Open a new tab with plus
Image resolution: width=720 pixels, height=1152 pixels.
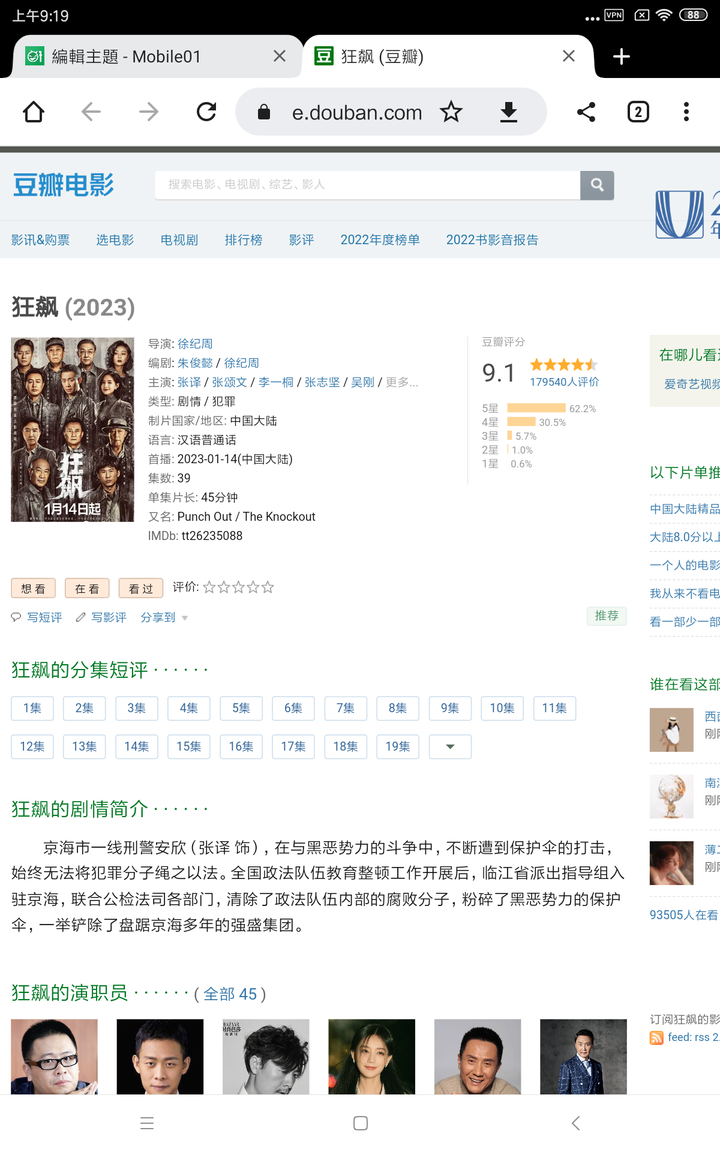(x=622, y=57)
